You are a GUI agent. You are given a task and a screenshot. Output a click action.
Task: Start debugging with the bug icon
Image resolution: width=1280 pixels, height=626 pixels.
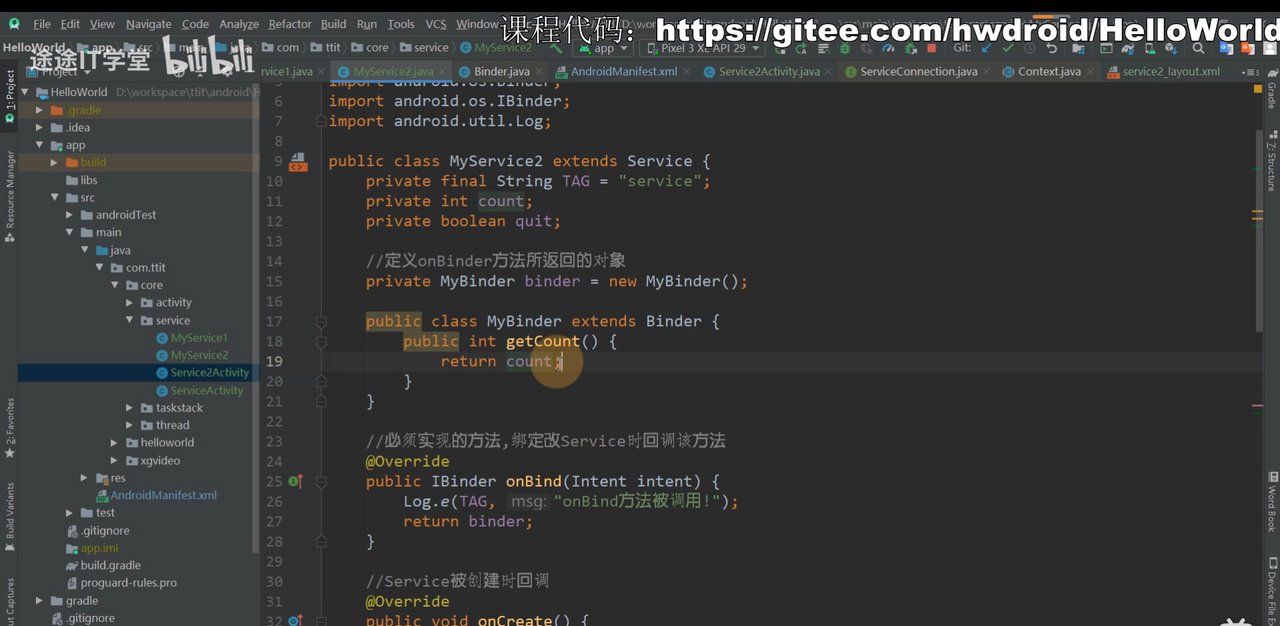point(844,48)
